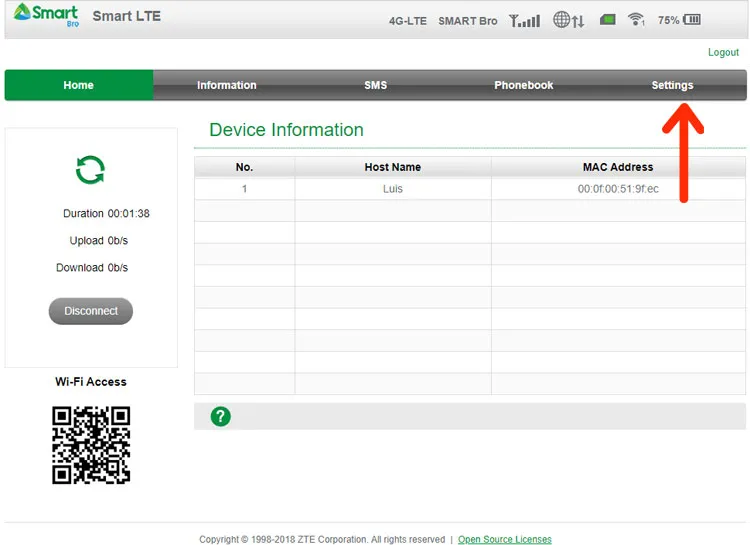The height and width of the screenshot is (545, 750).
Task: Click the Wi-Fi Access QR code
Action: [91, 445]
